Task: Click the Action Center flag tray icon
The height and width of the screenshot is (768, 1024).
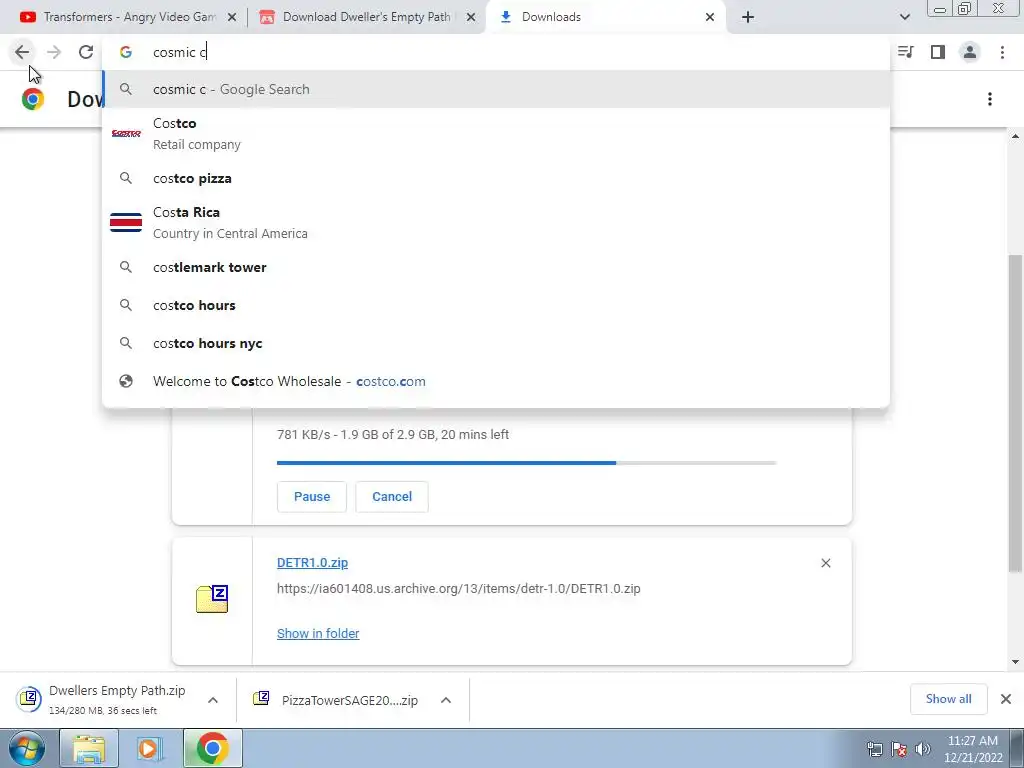Action: coord(899,749)
